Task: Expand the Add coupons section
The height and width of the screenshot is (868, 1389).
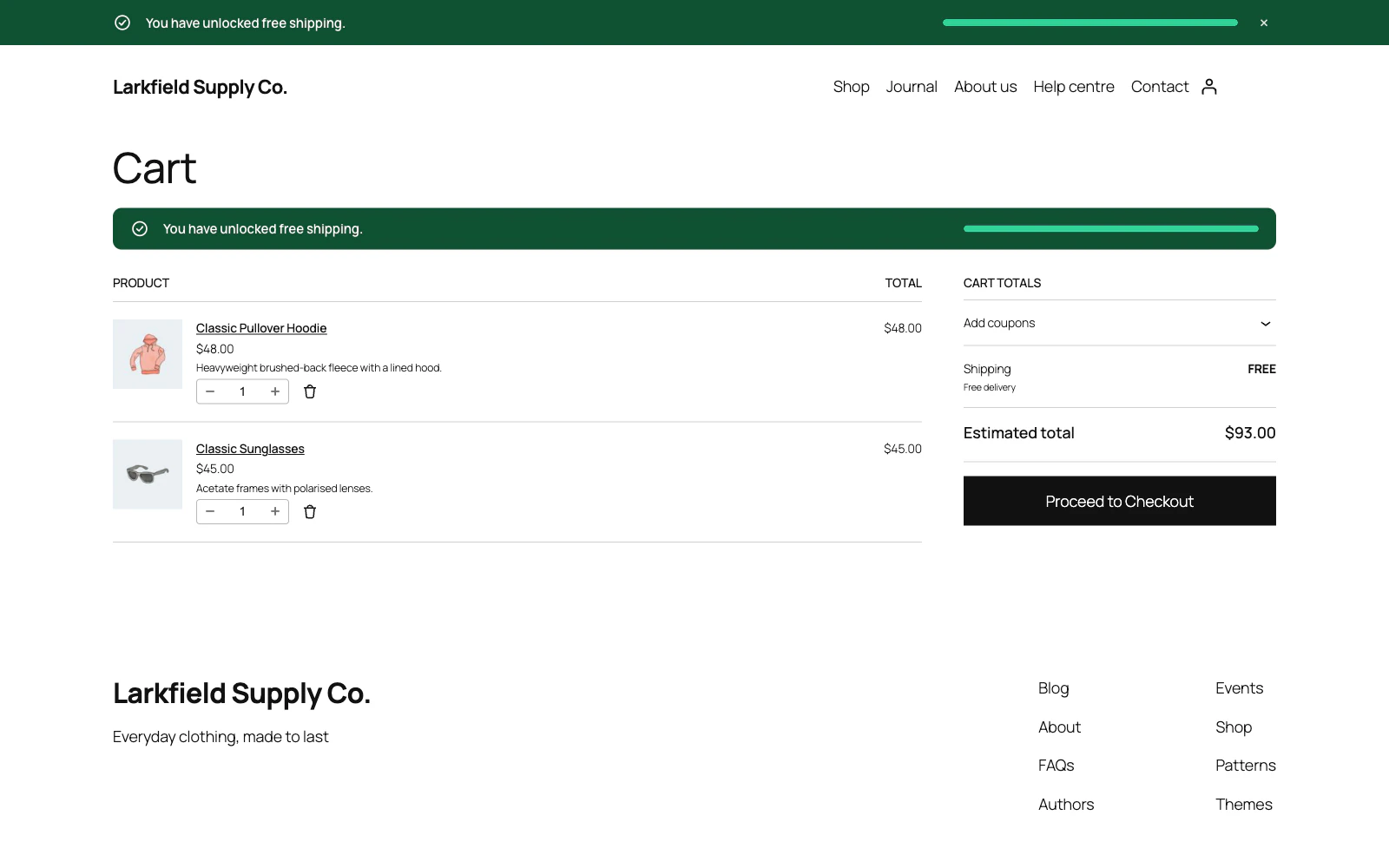Action: tap(1120, 323)
